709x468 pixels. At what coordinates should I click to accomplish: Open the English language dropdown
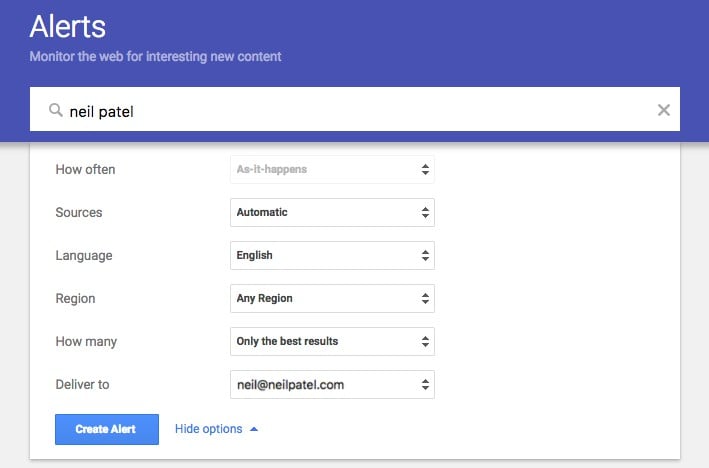[x=332, y=255]
